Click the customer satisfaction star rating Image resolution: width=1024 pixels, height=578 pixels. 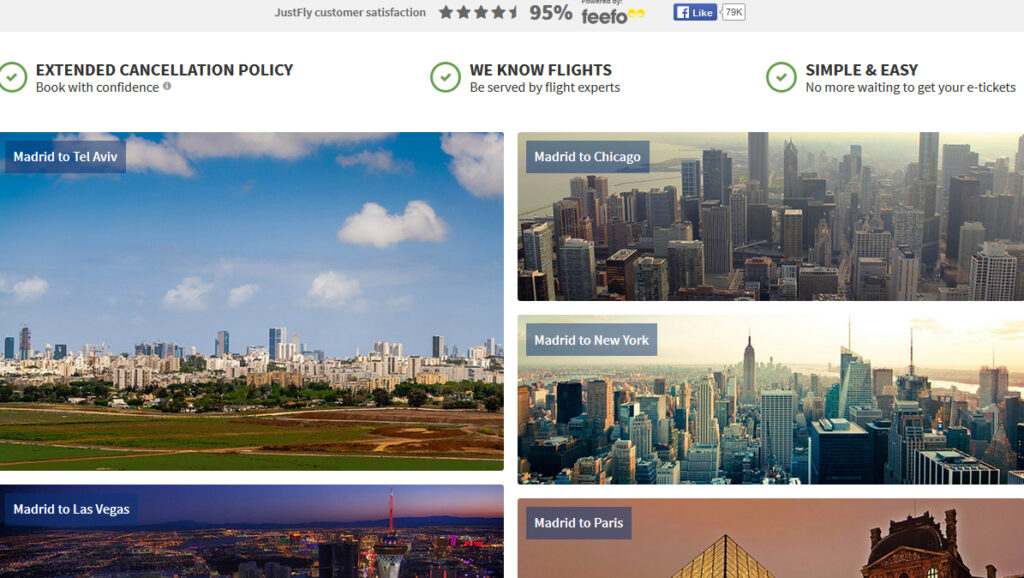pos(479,12)
